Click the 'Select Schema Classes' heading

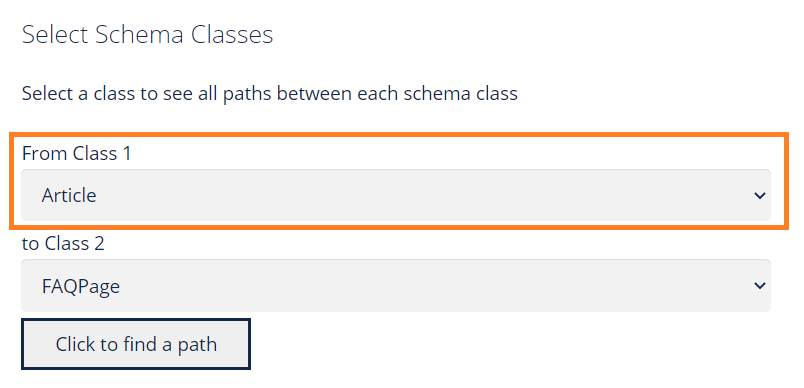148,35
